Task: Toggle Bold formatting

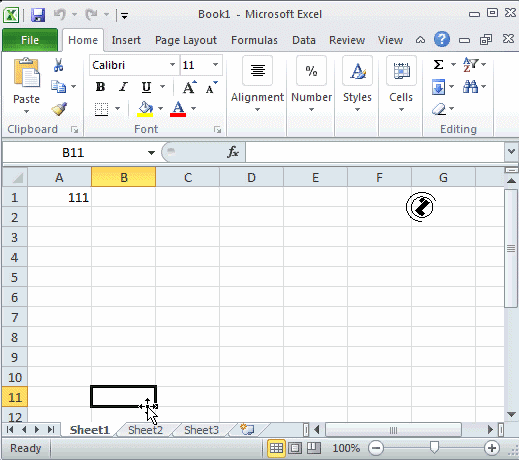Action: (100, 87)
